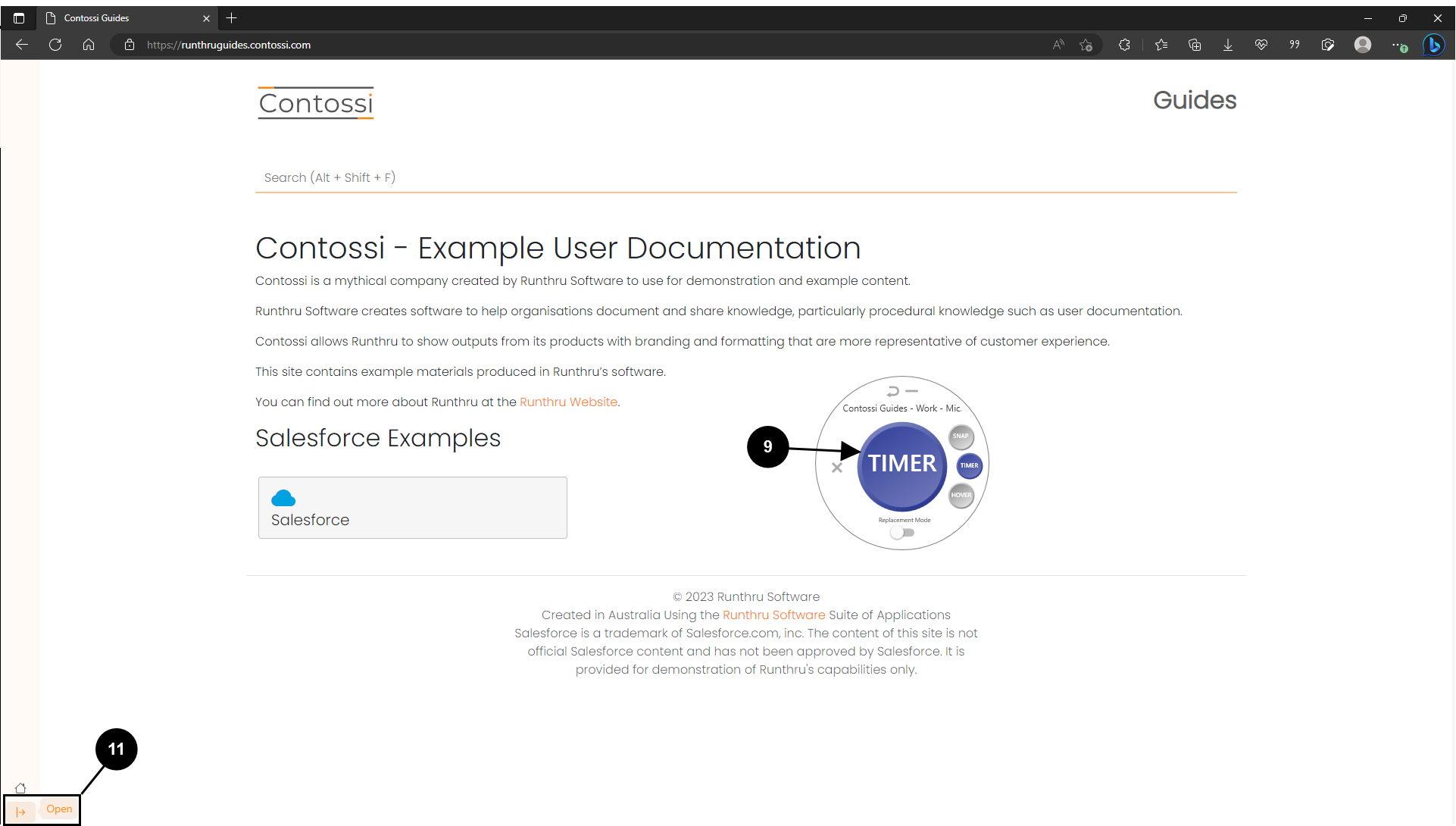1456x826 pixels.
Task: Click the Runthru Software footer link
Action: pyautogui.click(x=773, y=615)
